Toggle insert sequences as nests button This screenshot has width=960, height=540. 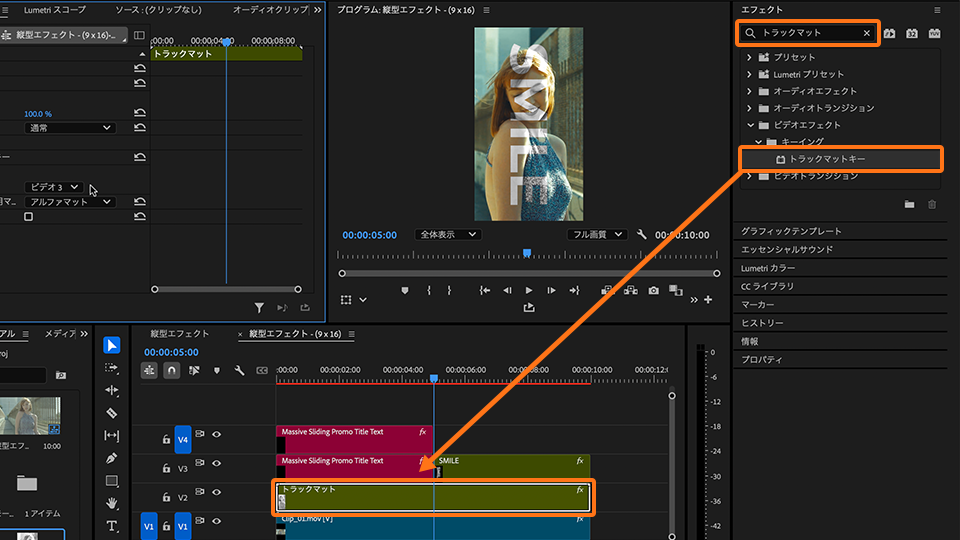pyautogui.click(x=149, y=370)
